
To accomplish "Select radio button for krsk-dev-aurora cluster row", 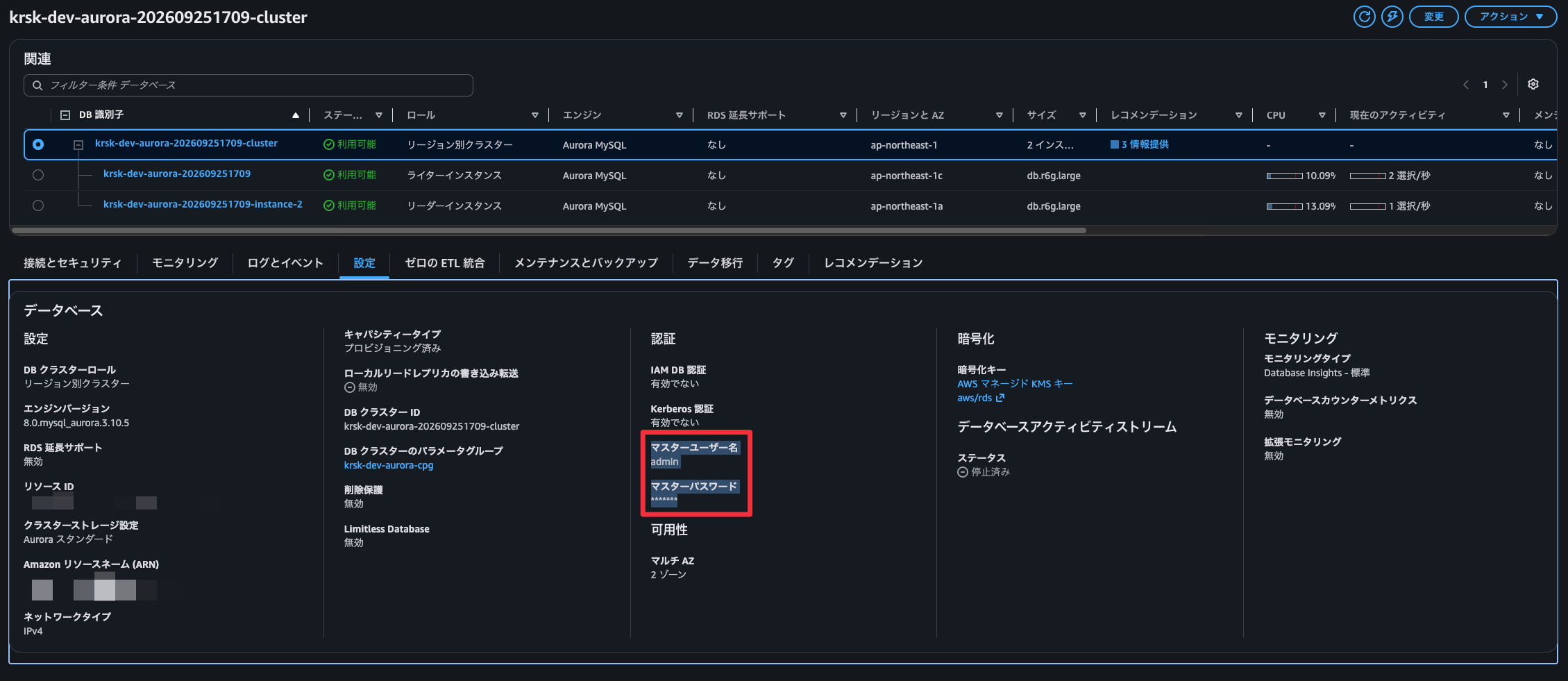I will coord(38,144).
